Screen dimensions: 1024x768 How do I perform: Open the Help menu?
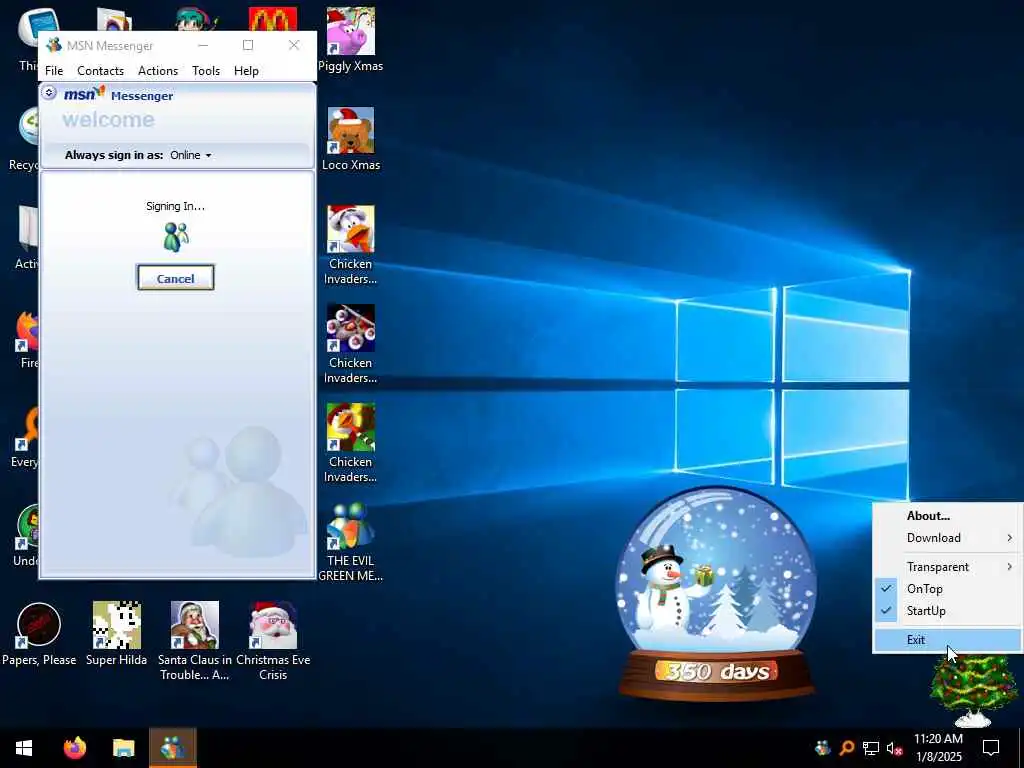[x=246, y=71]
